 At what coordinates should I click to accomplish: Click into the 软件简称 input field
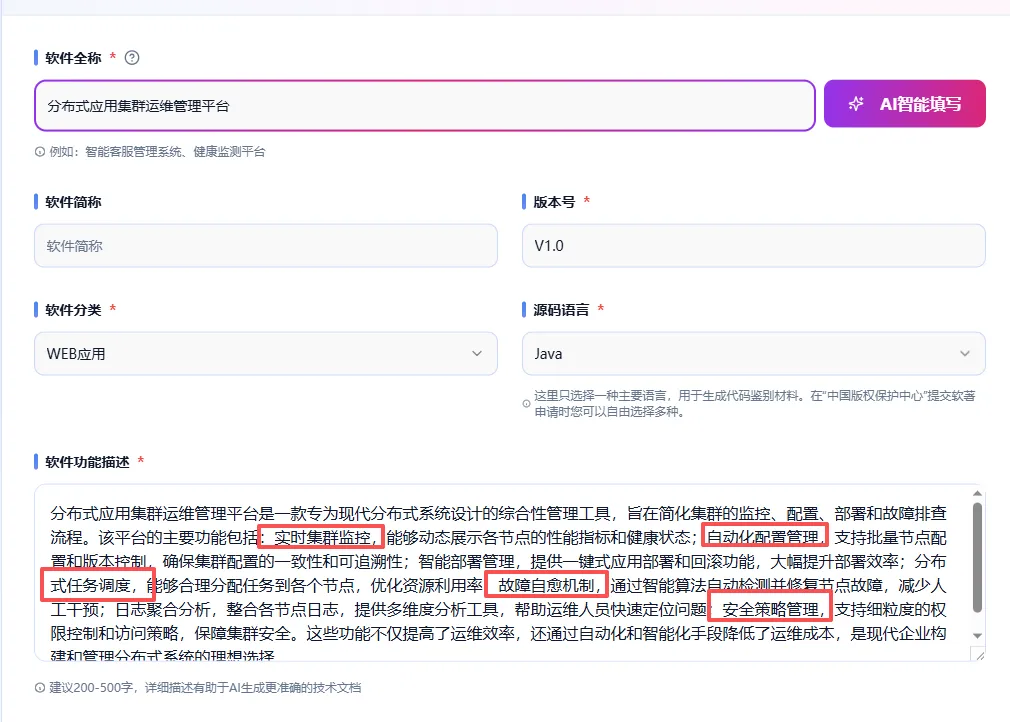tap(265, 245)
